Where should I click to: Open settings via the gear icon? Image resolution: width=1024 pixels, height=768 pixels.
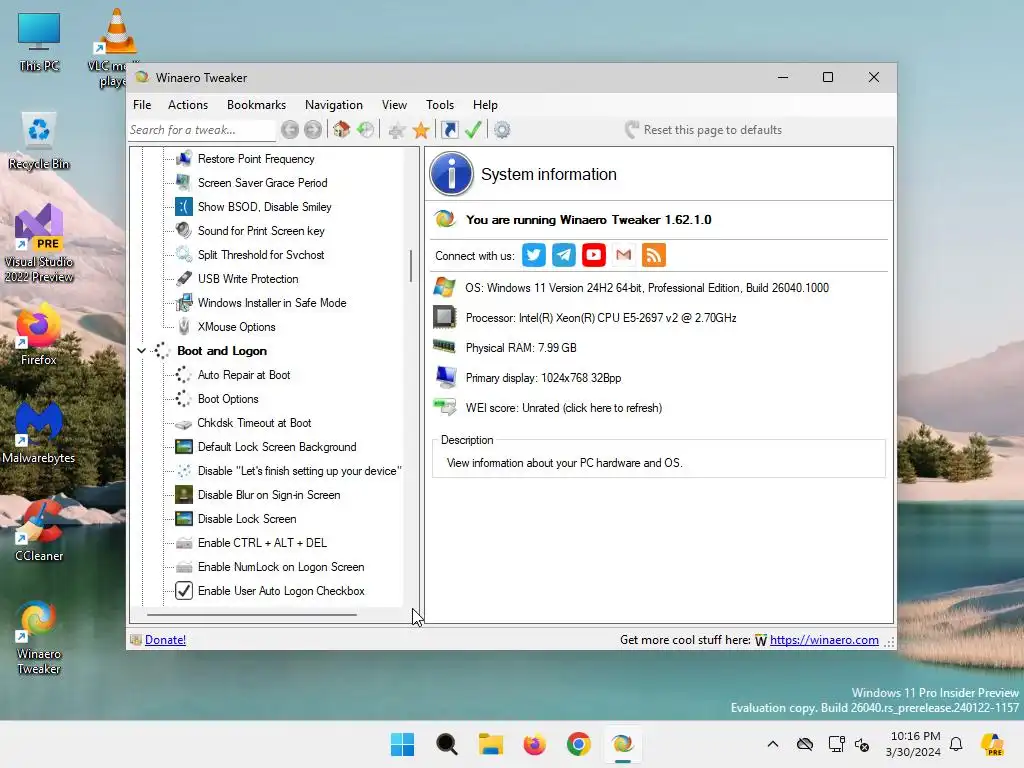tap(502, 130)
